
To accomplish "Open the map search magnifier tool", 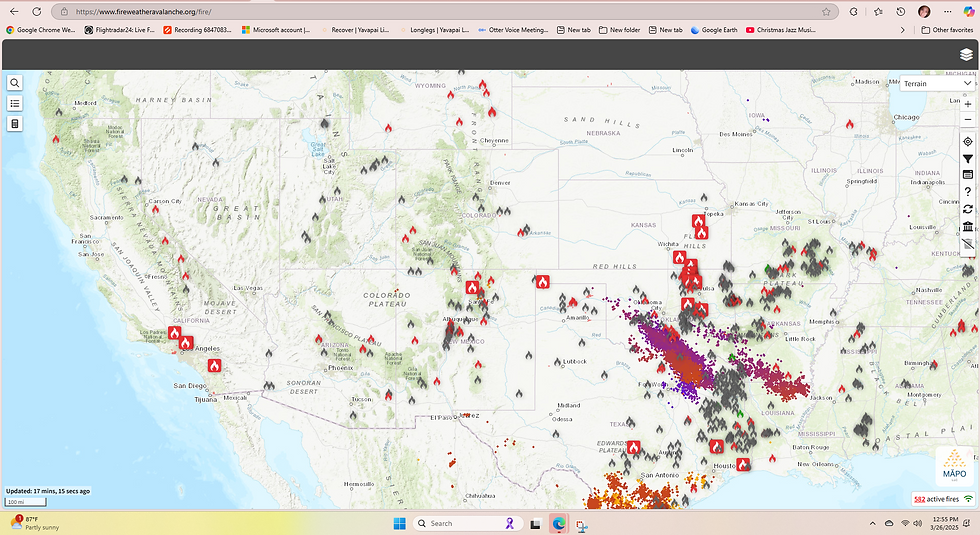I will pos(15,83).
